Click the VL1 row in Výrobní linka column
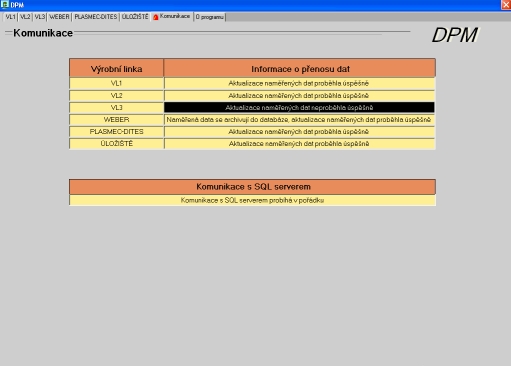This screenshot has width=511, height=366. click(116, 83)
